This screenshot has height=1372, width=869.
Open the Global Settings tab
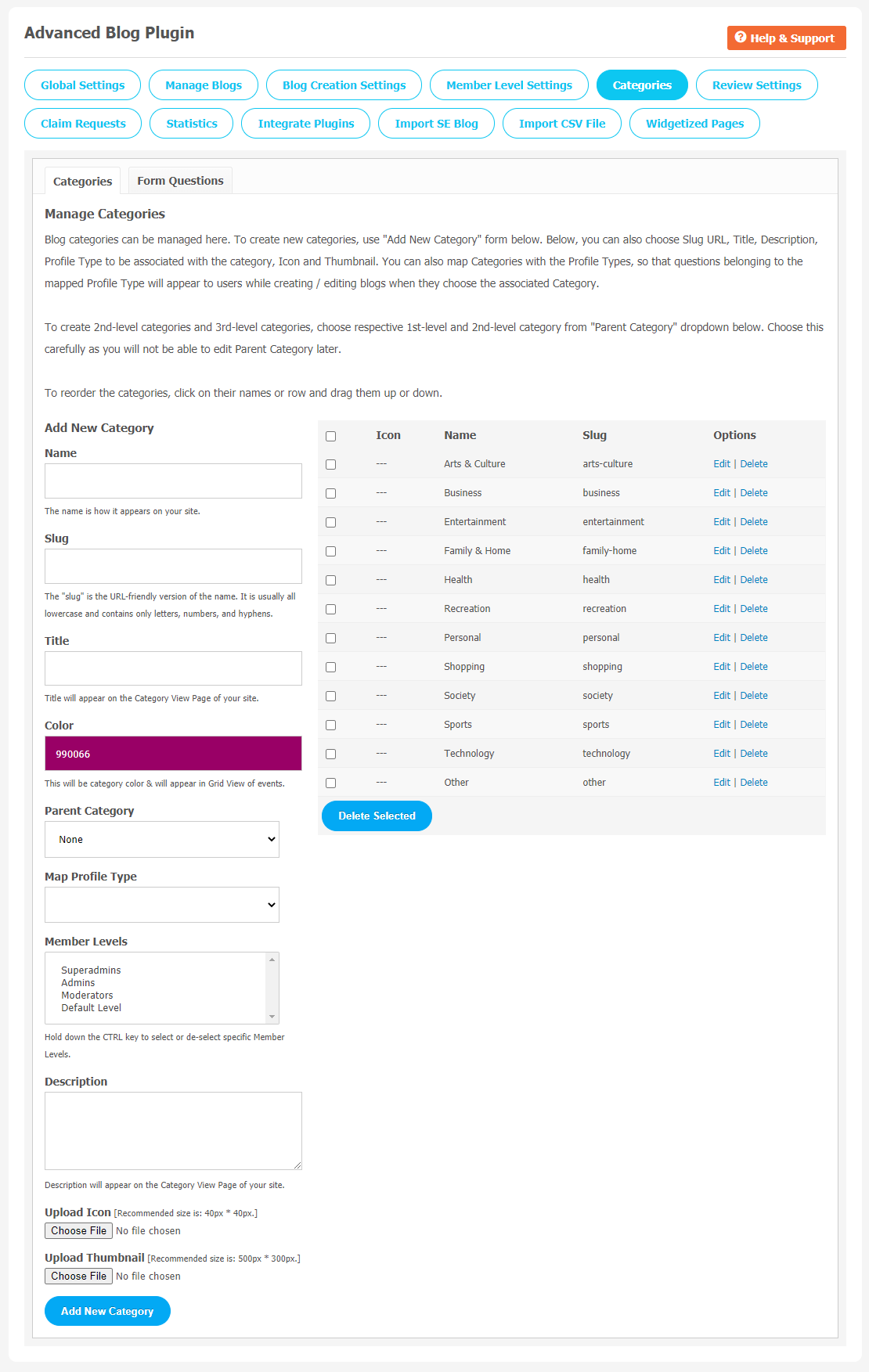83,85
